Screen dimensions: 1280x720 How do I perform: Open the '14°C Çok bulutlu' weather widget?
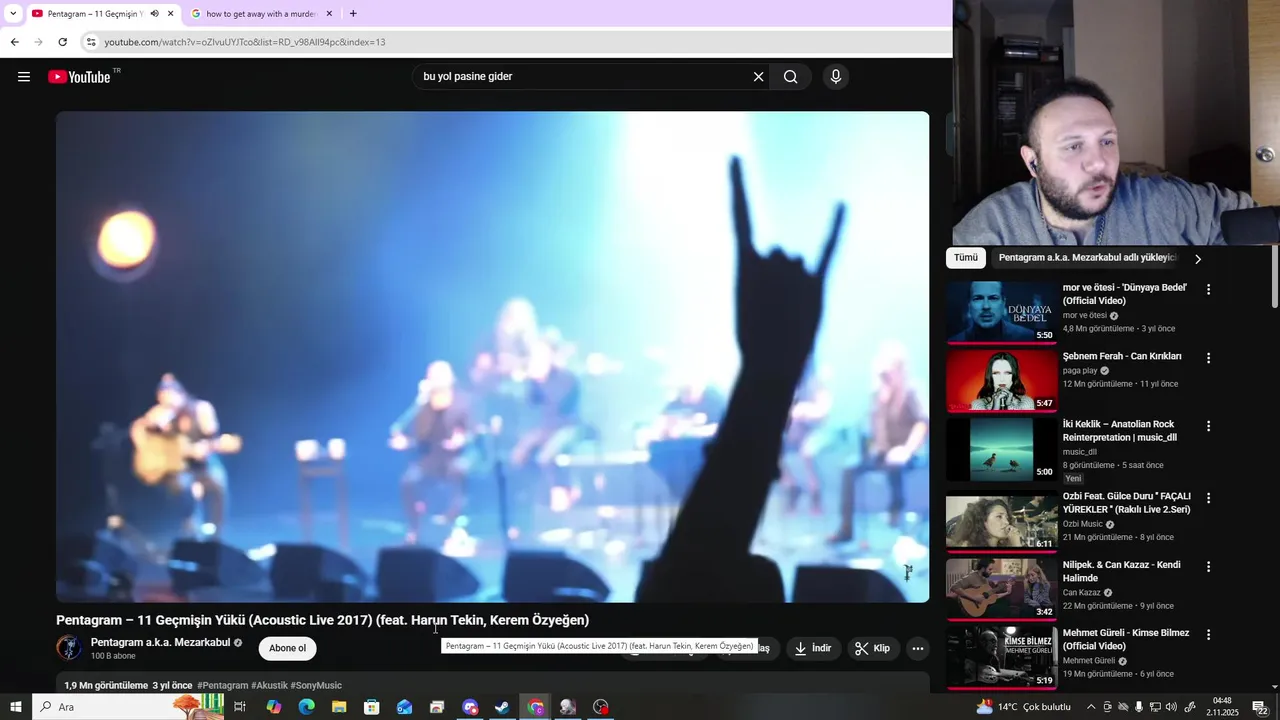coord(1024,707)
